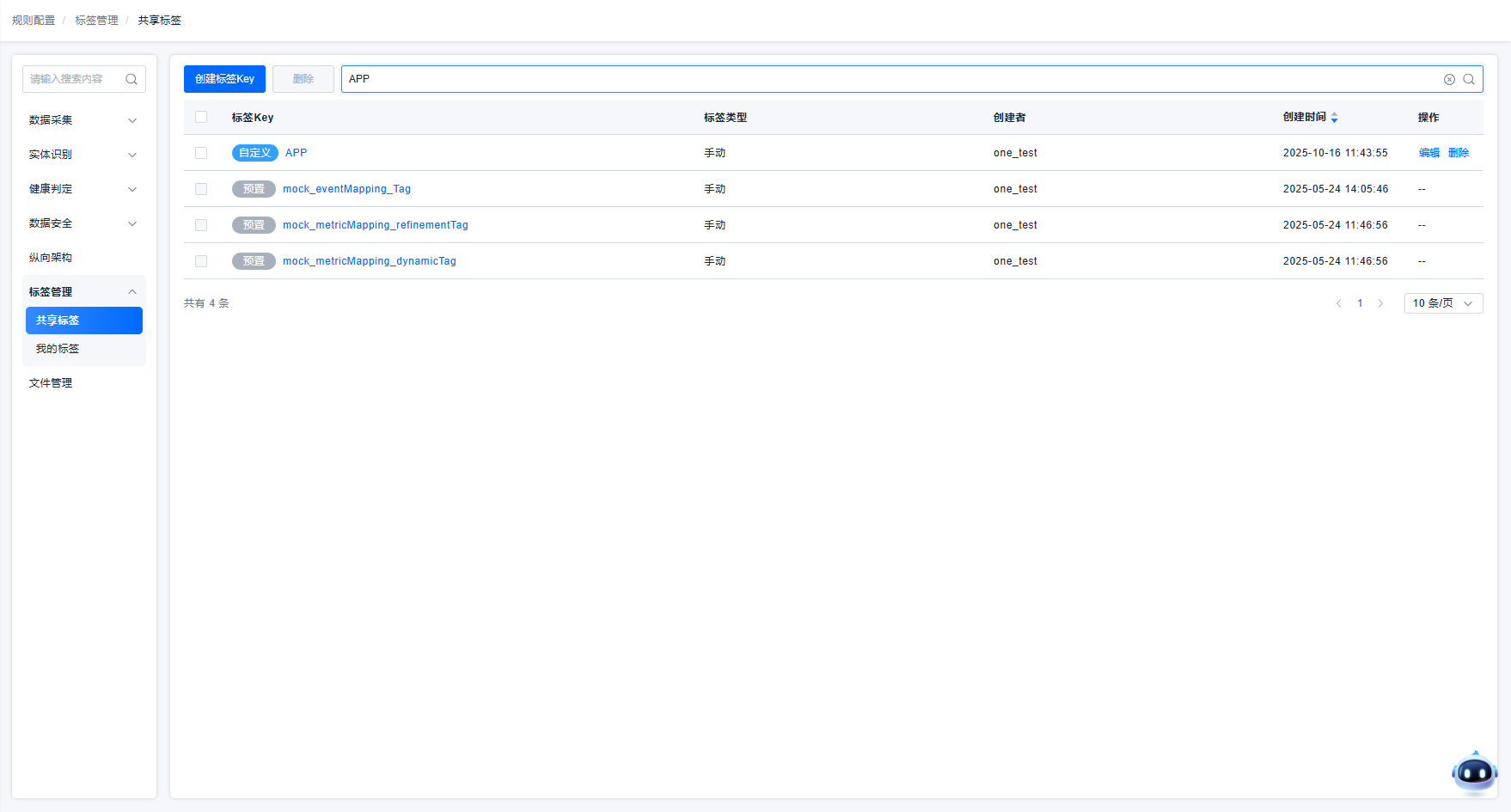
Task: Tick checkbox for mock_eventMapping_Tag row
Action: click(201, 189)
